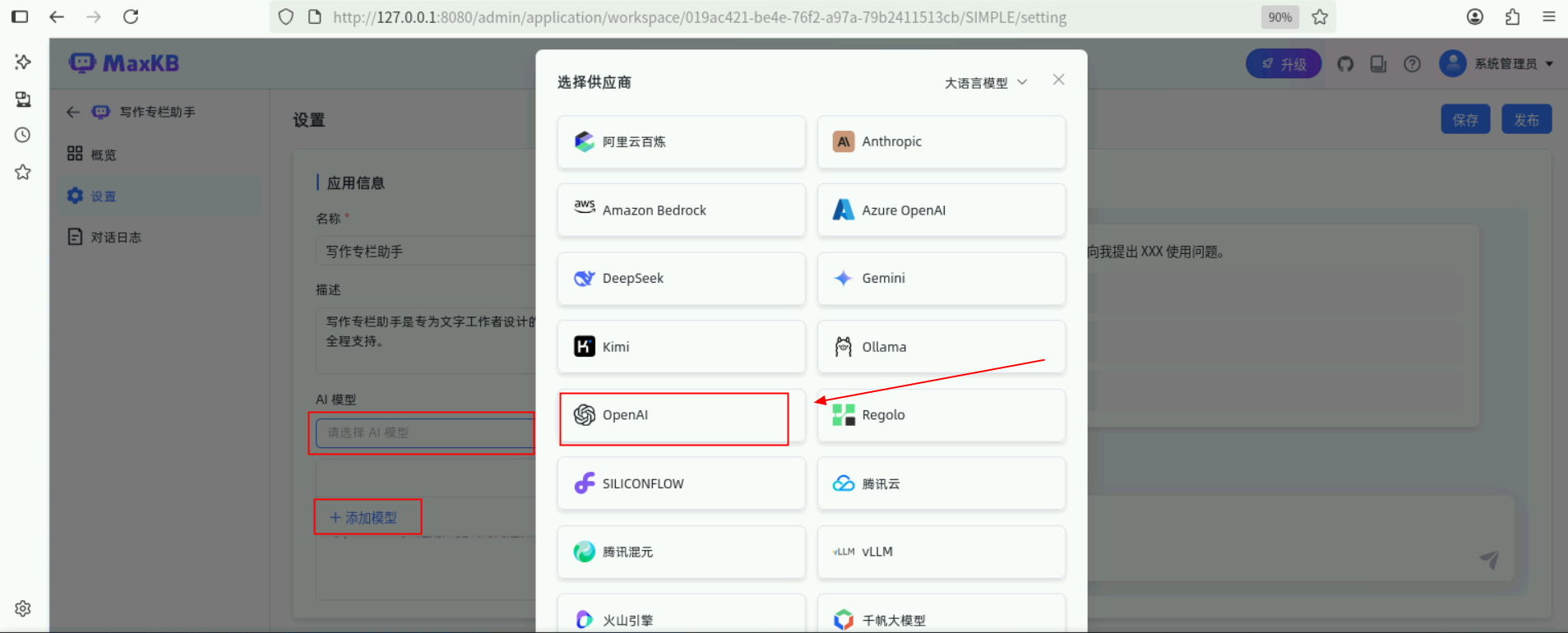This screenshot has width=1568, height=633.
Task: Click the browser reload button
Action: pyautogui.click(x=131, y=17)
